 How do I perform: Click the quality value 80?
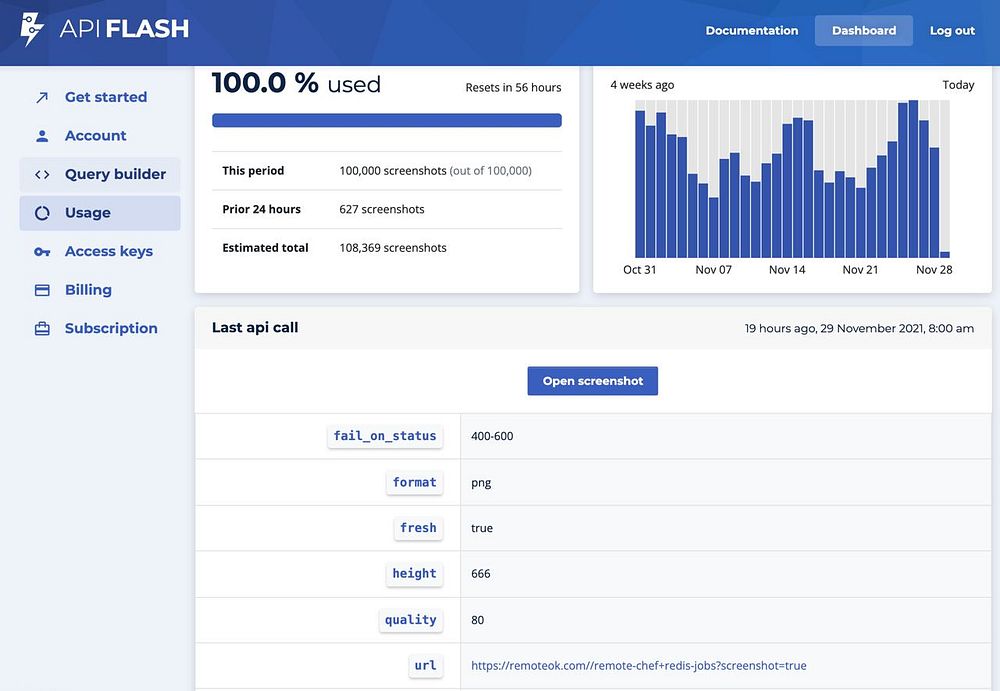(477, 620)
